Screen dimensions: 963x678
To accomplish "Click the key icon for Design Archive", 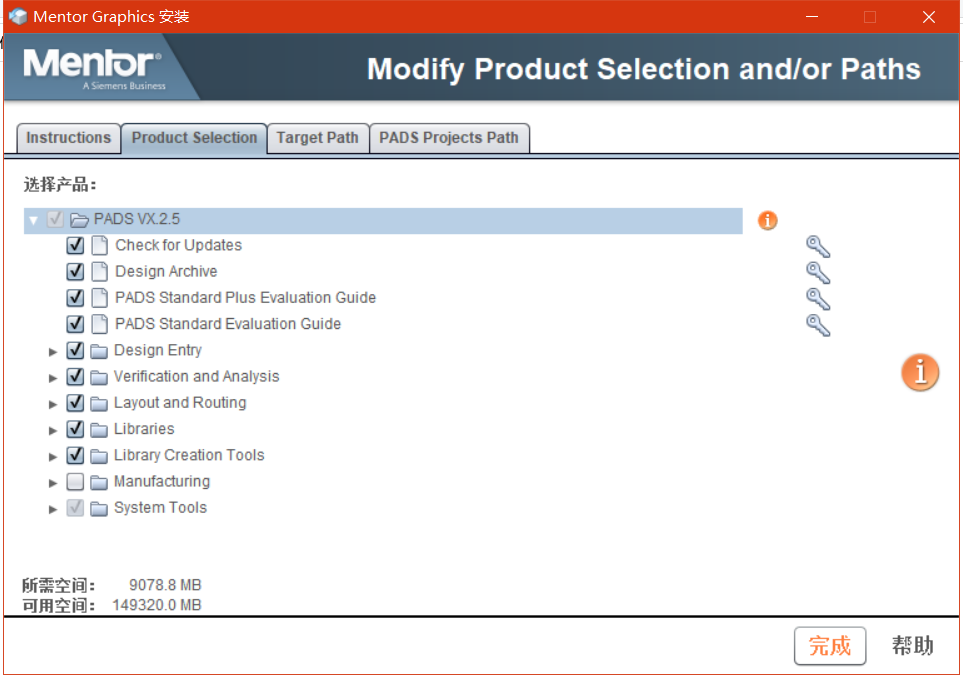I will tap(818, 273).
